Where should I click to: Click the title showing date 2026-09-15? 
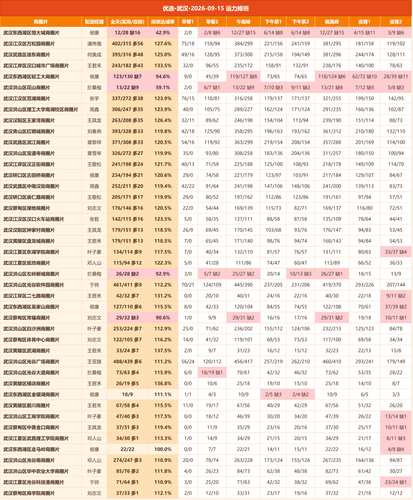click(206, 8)
